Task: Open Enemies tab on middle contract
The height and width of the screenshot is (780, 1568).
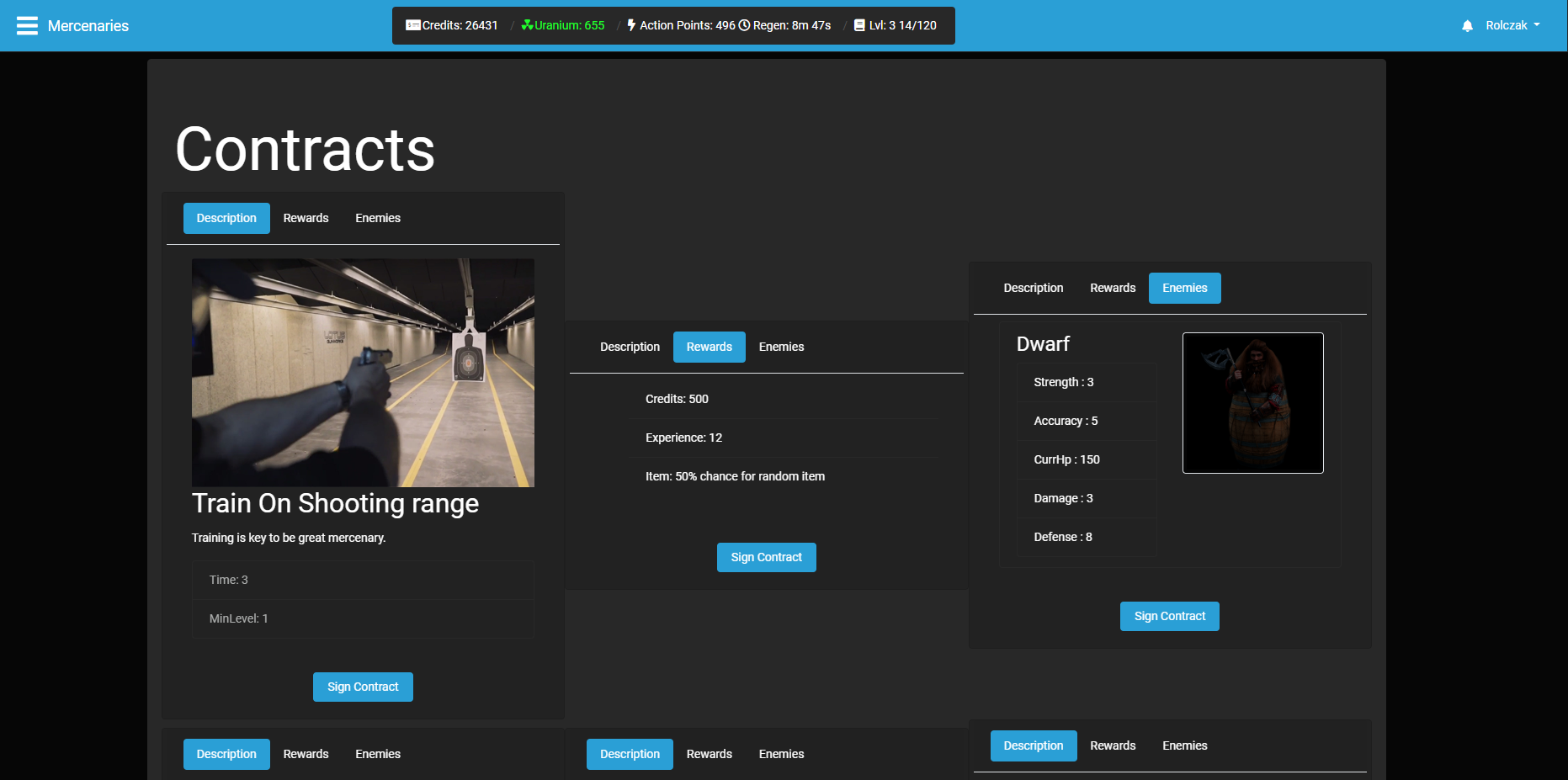Action: [781, 347]
